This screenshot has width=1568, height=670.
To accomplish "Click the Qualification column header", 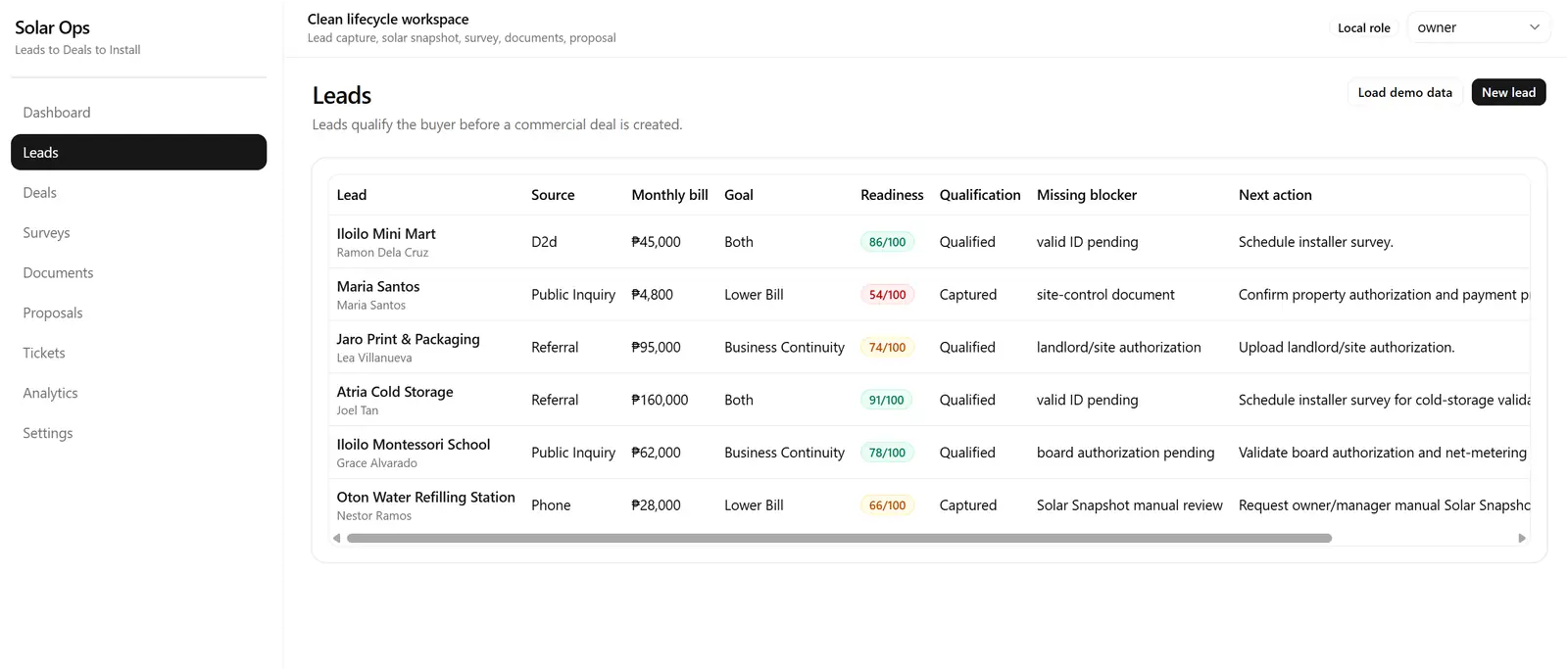I will click(980, 195).
